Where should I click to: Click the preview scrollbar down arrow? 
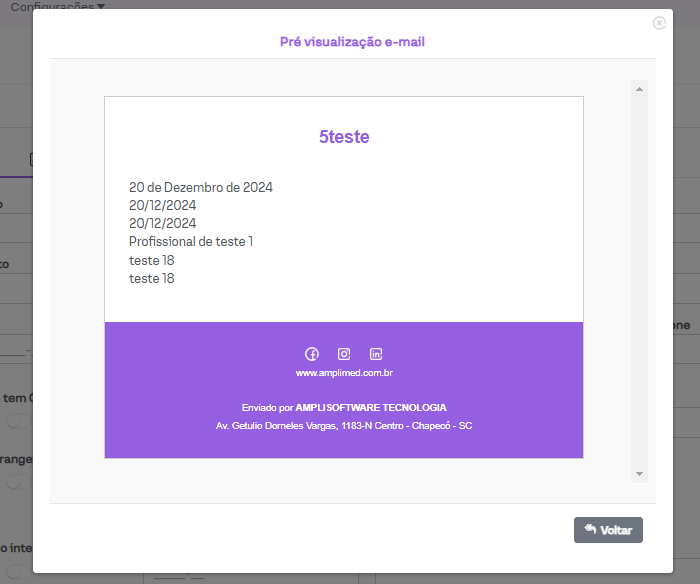[x=639, y=474]
